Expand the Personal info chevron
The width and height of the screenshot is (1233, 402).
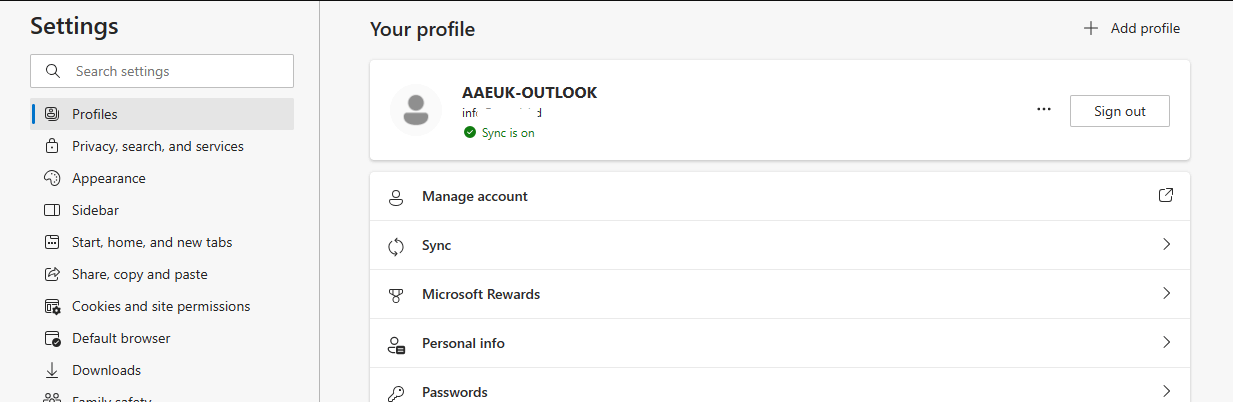pos(1166,342)
